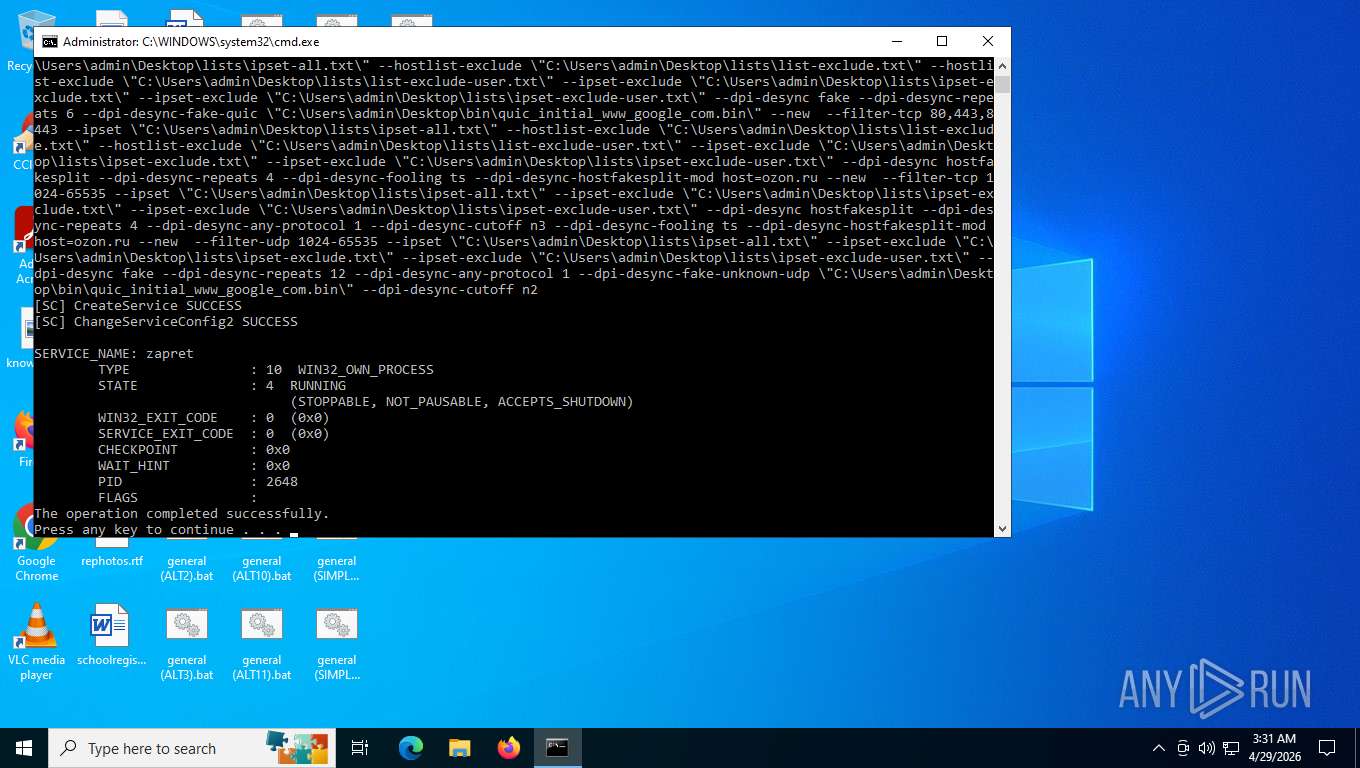This screenshot has height=768, width=1360.
Task: Show hidden system tray icons
Action: (x=1159, y=748)
